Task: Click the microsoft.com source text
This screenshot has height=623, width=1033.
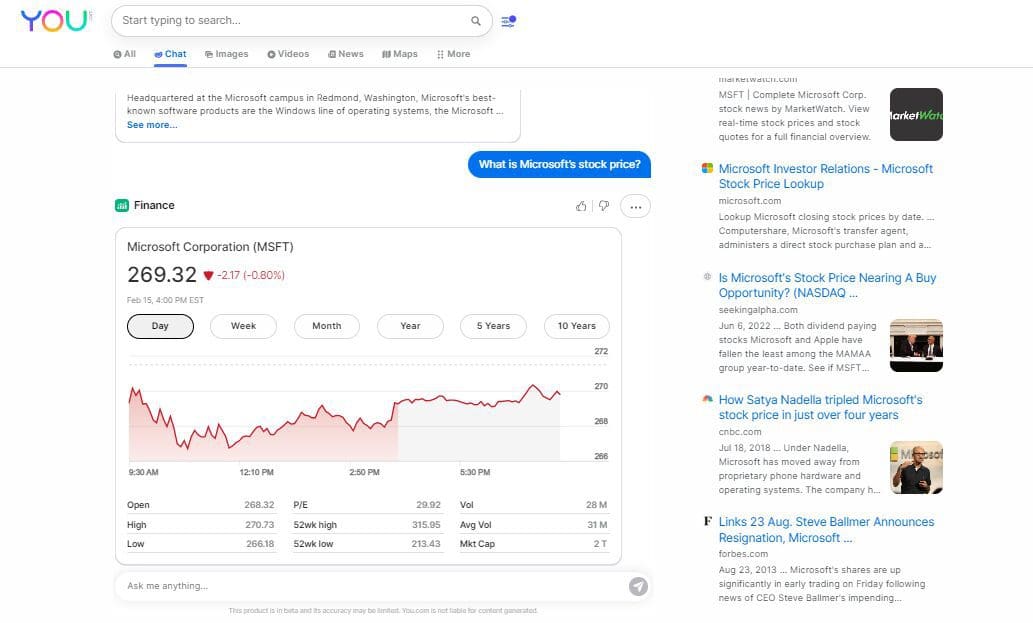Action: (750, 201)
